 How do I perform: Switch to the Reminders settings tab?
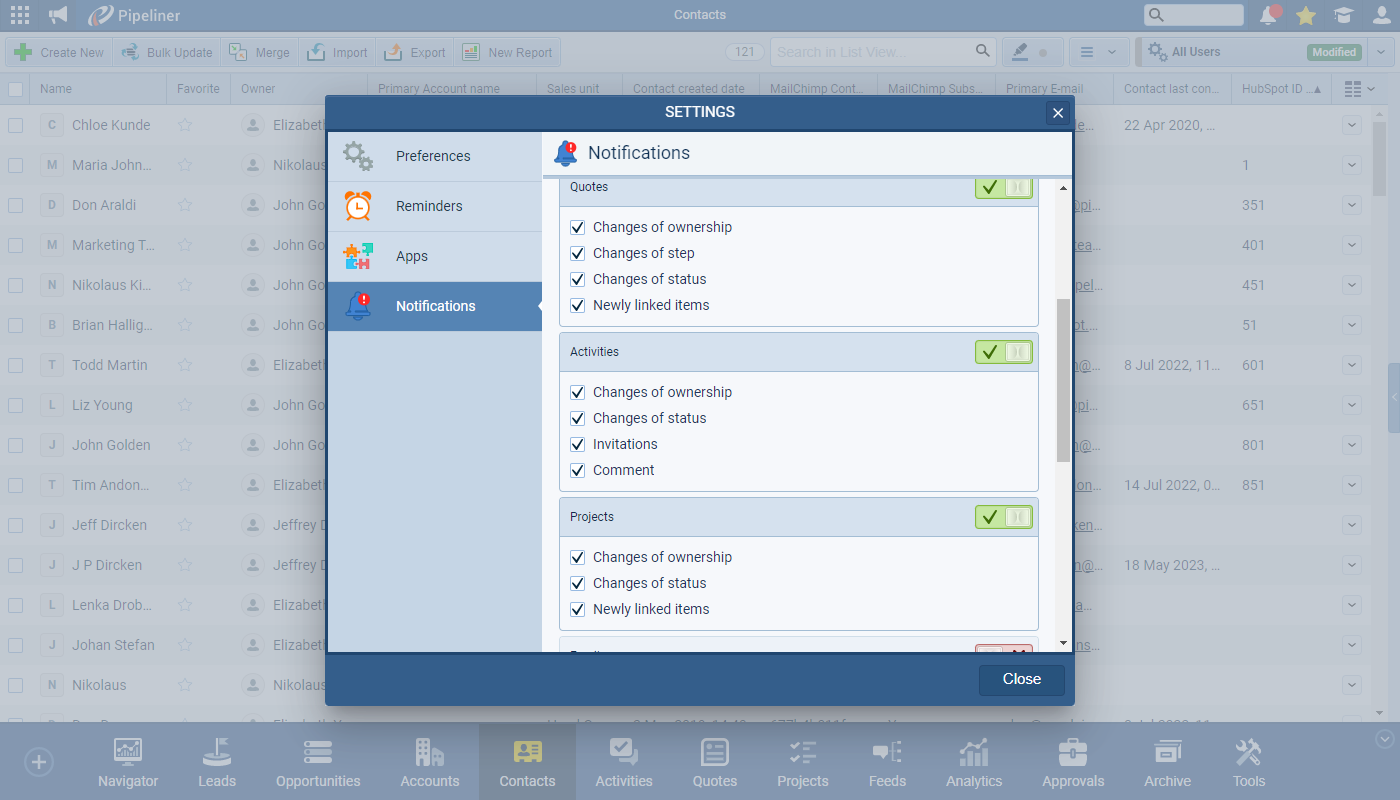tap(429, 206)
